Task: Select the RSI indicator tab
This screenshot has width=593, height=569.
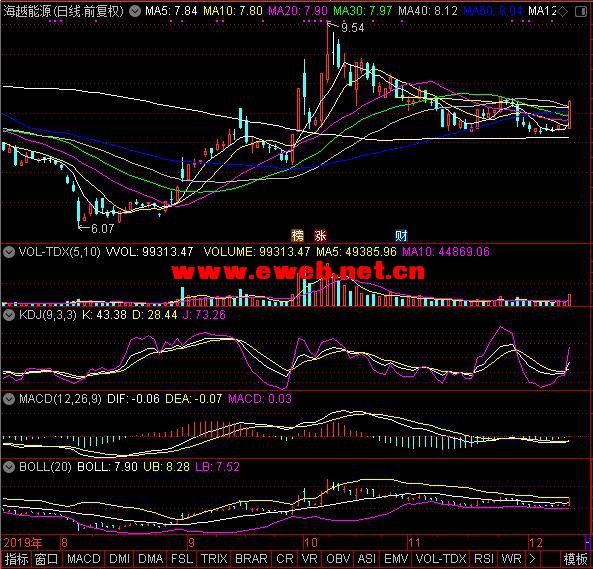Action: coord(484,559)
